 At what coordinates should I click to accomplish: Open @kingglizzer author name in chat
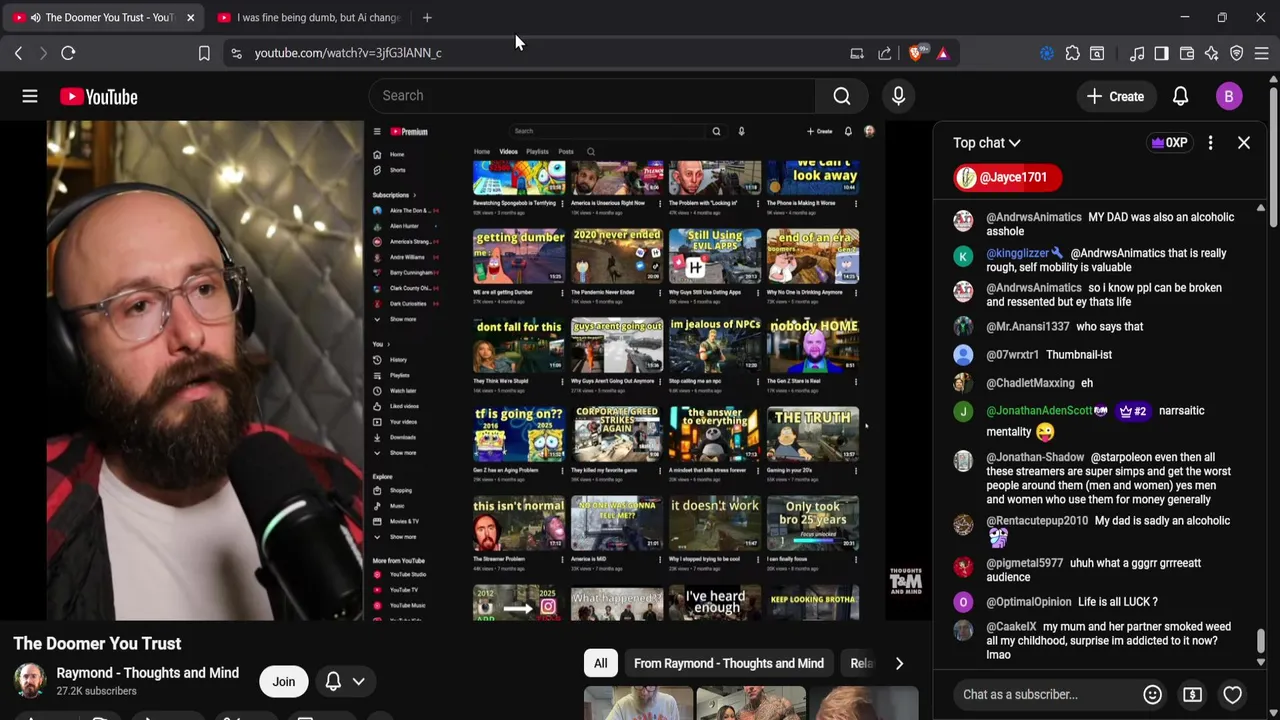pyautogui.click(x=1017, y=253)
